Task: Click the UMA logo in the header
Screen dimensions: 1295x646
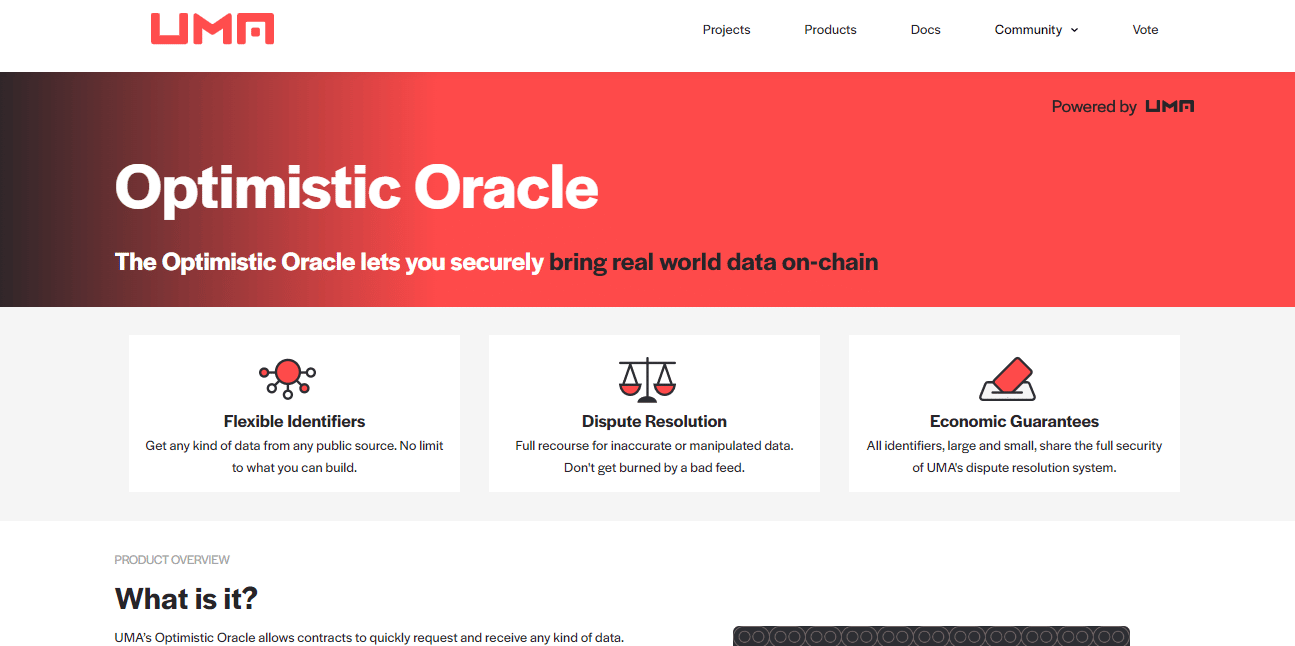Action: coord(212,29)
